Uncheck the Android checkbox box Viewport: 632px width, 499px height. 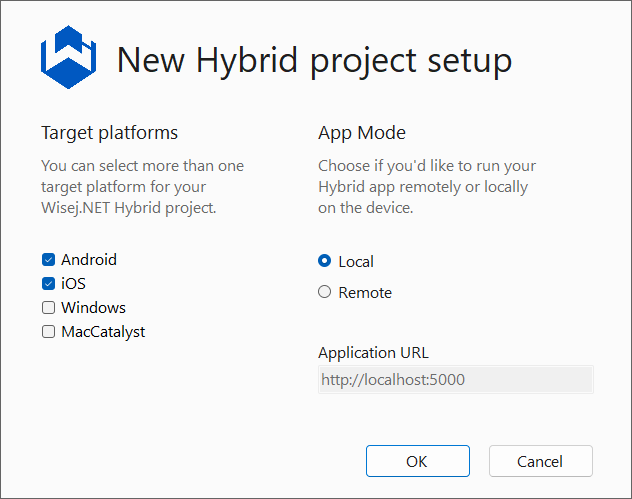[48, 260]
